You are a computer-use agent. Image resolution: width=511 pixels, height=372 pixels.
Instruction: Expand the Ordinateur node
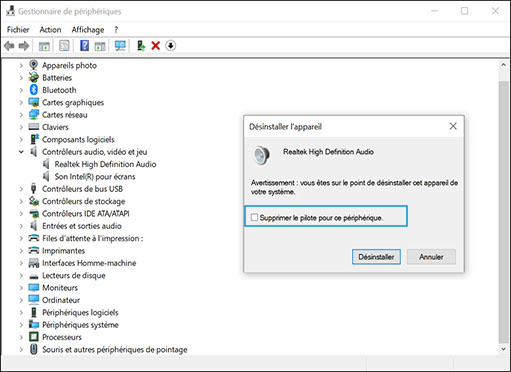pos(21,300)
